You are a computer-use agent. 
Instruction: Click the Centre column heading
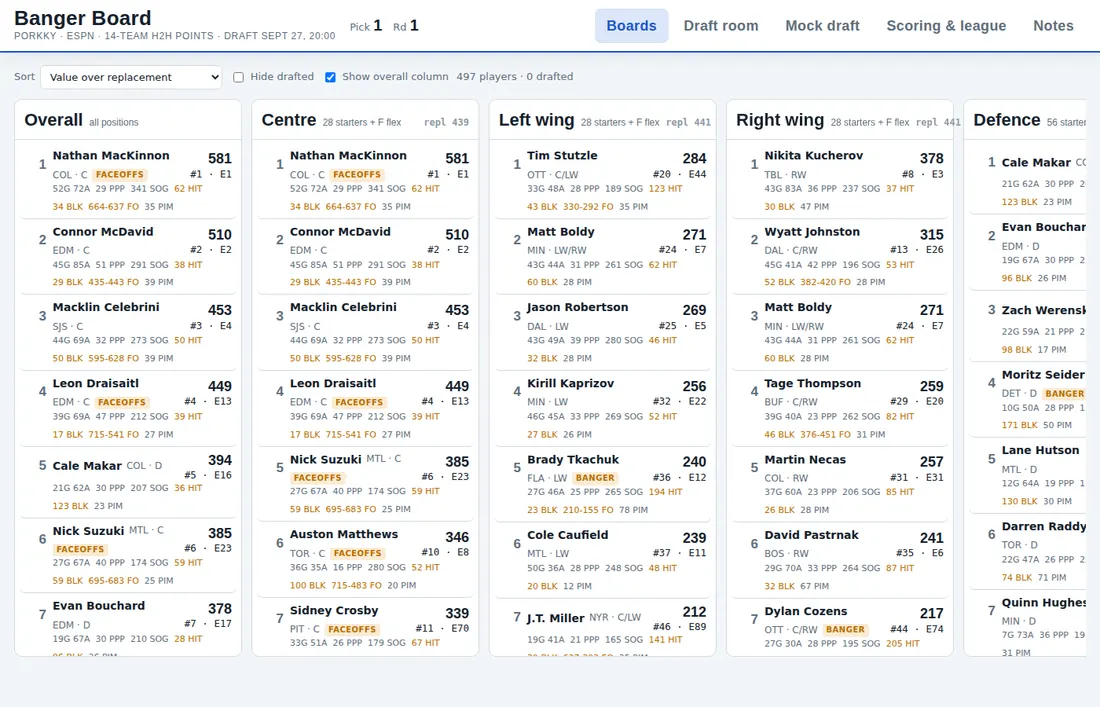click(x=289, y=120)
